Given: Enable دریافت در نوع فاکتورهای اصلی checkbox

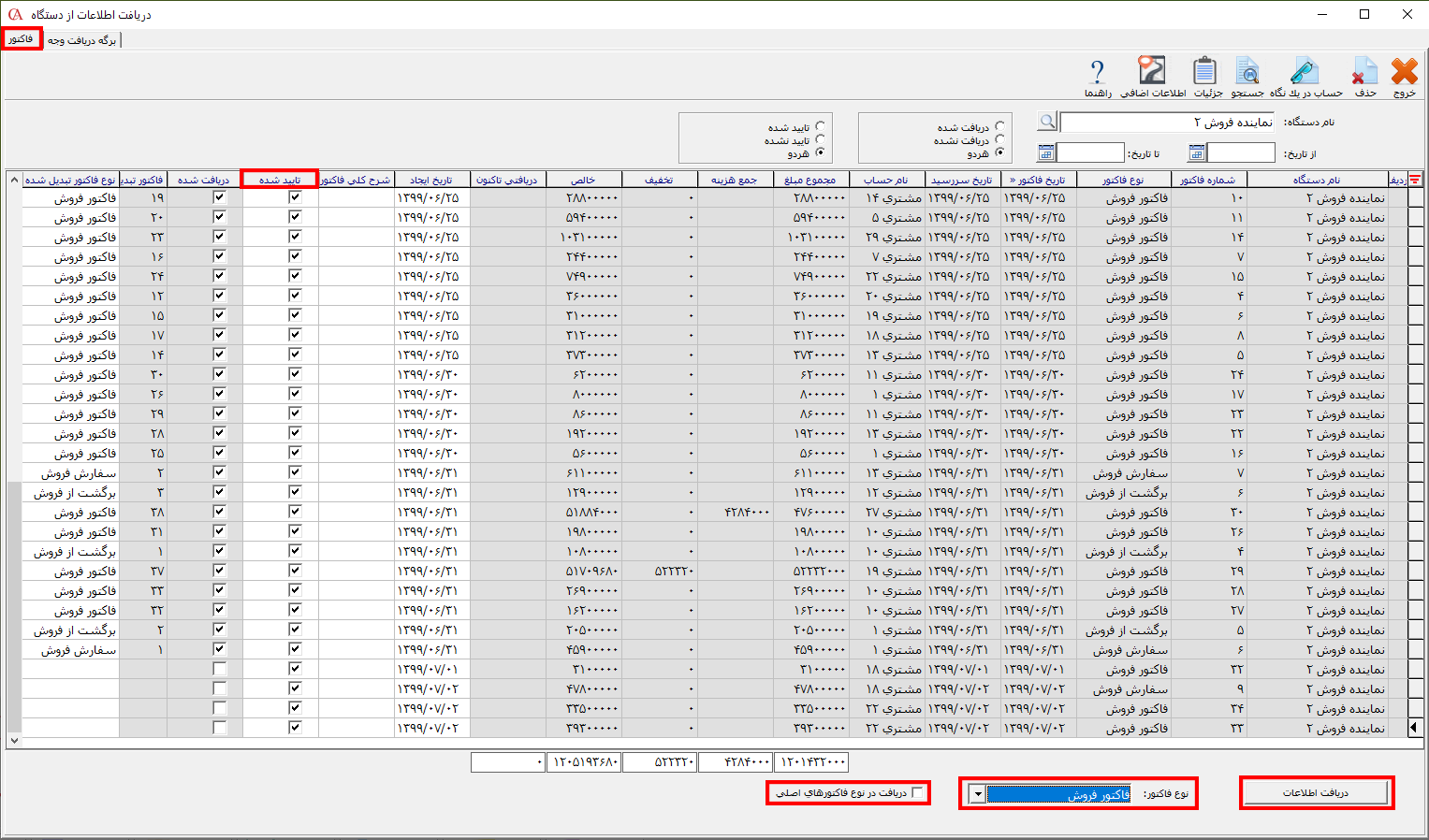Looking at the screenshot, I should (x=917, y=793).
